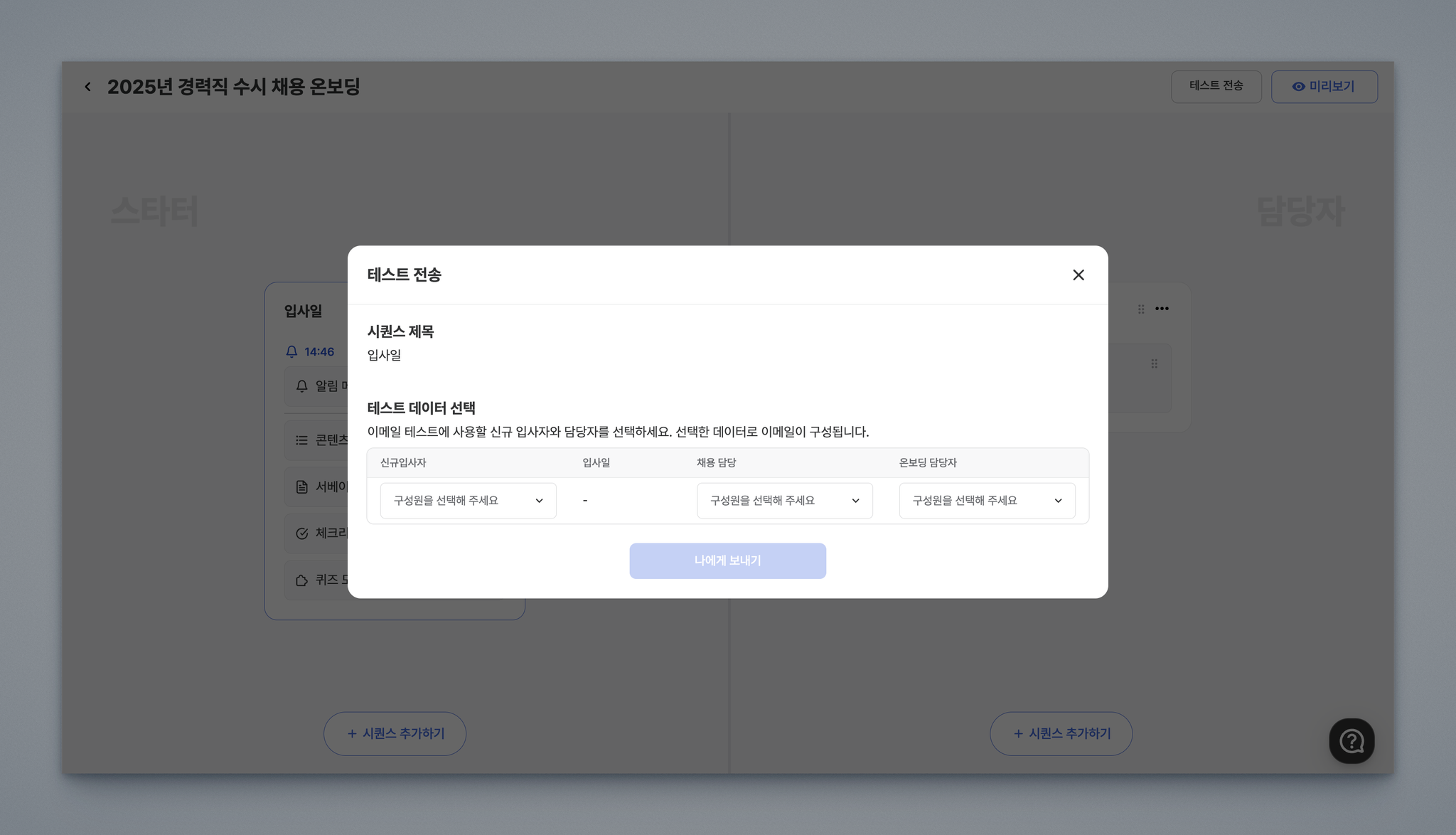The height and width of the screenshot is (835, 1456).
Task: Click the back arrow next to the title
Action: point(87,87)
